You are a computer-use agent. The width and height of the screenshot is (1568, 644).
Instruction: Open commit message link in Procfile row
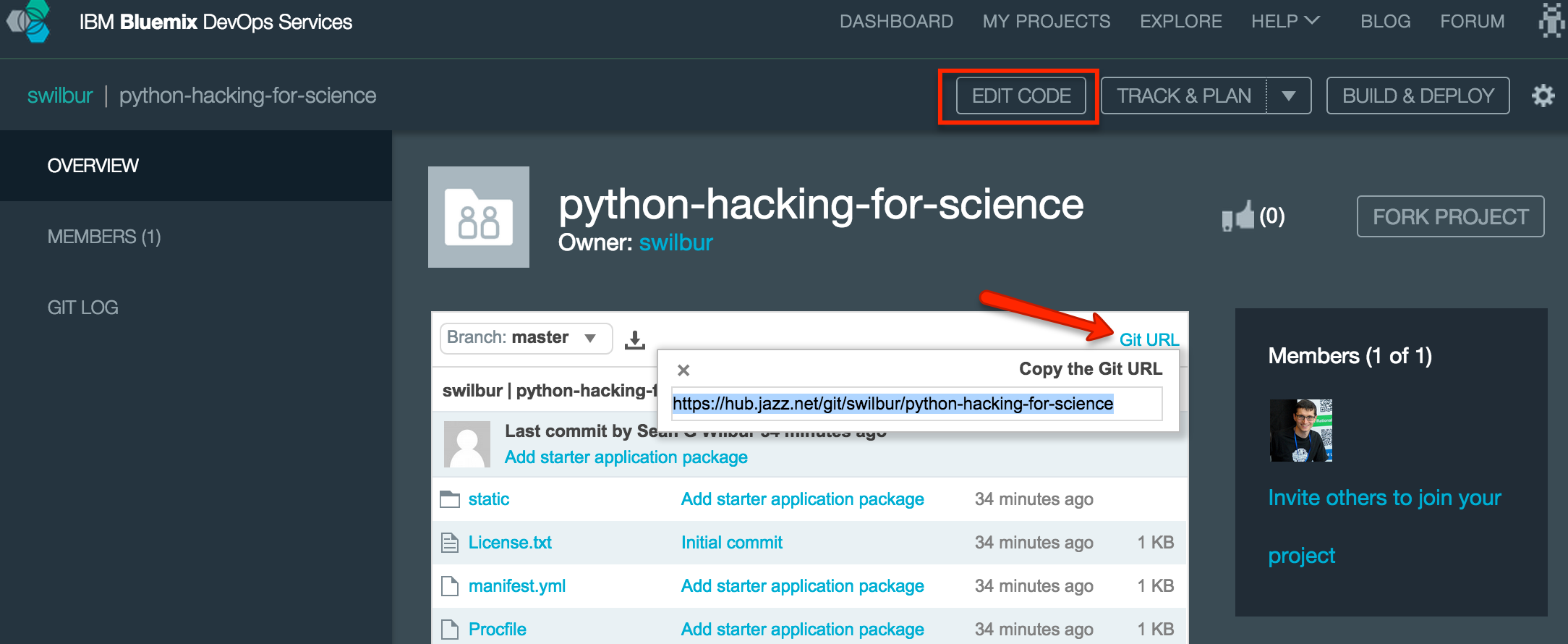(803, 630)
